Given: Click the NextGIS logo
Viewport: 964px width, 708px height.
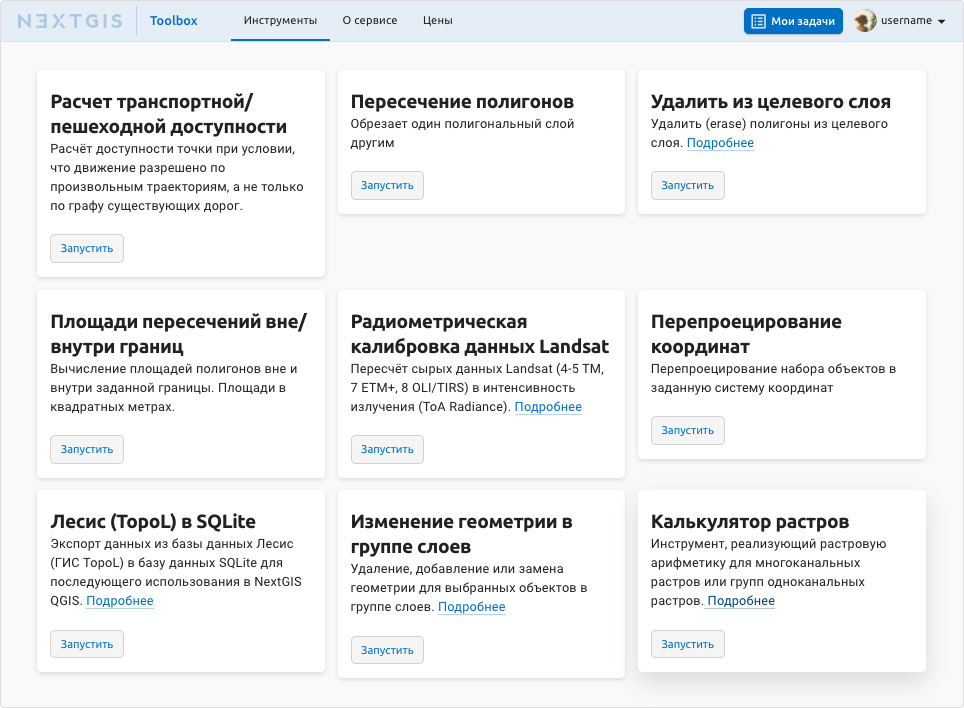Looking at the screenshot, I should coord(68,21).
